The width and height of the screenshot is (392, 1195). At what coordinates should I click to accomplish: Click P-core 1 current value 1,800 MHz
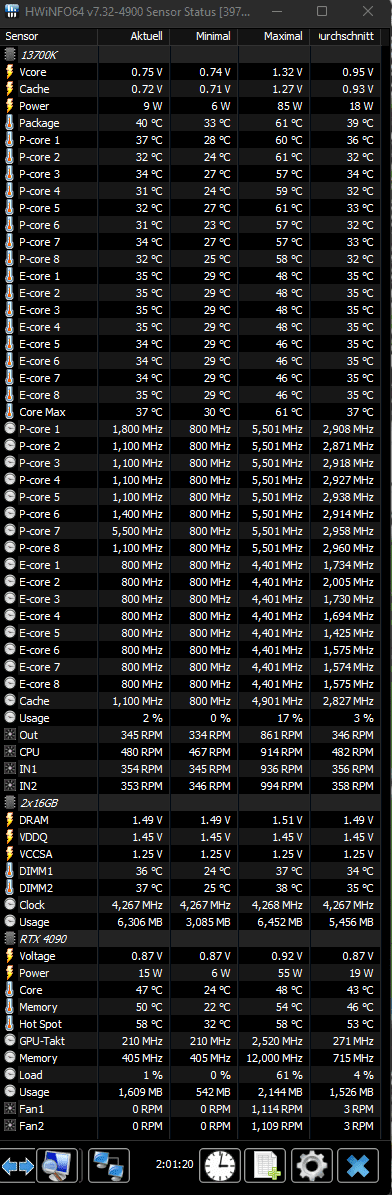coord(137,429)
